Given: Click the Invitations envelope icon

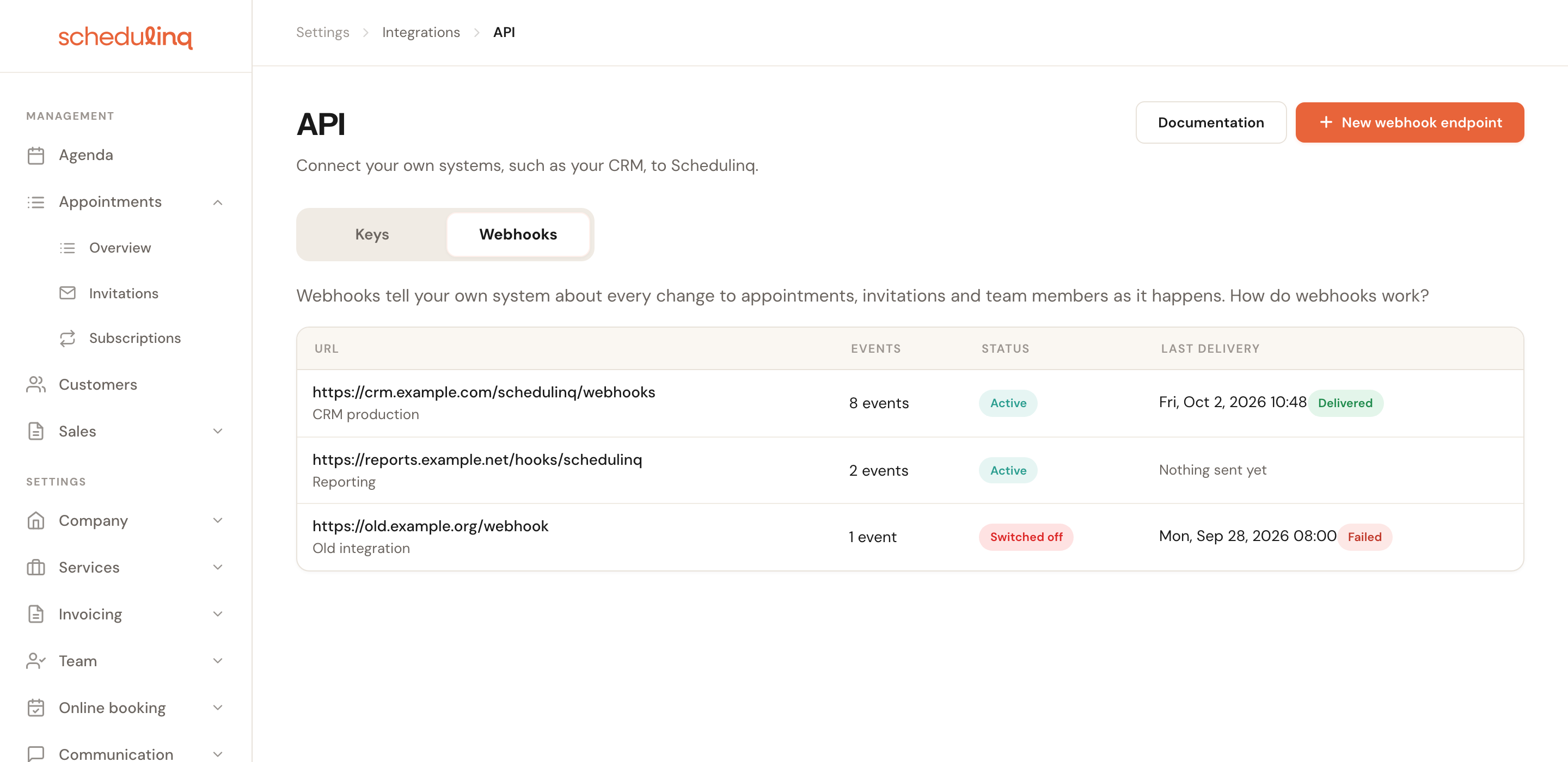Looking at the screenshot, I should pos(68,293).
